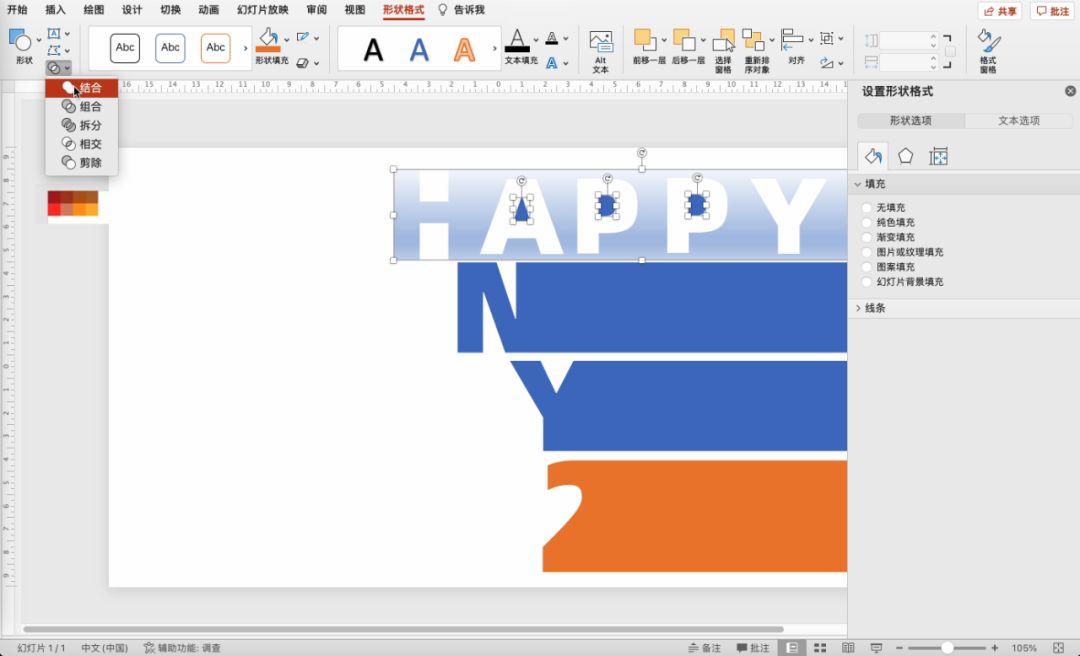Open the size & properties tab icon
The width and height of the screenshot is (1080, 656).
pos(938,156)
